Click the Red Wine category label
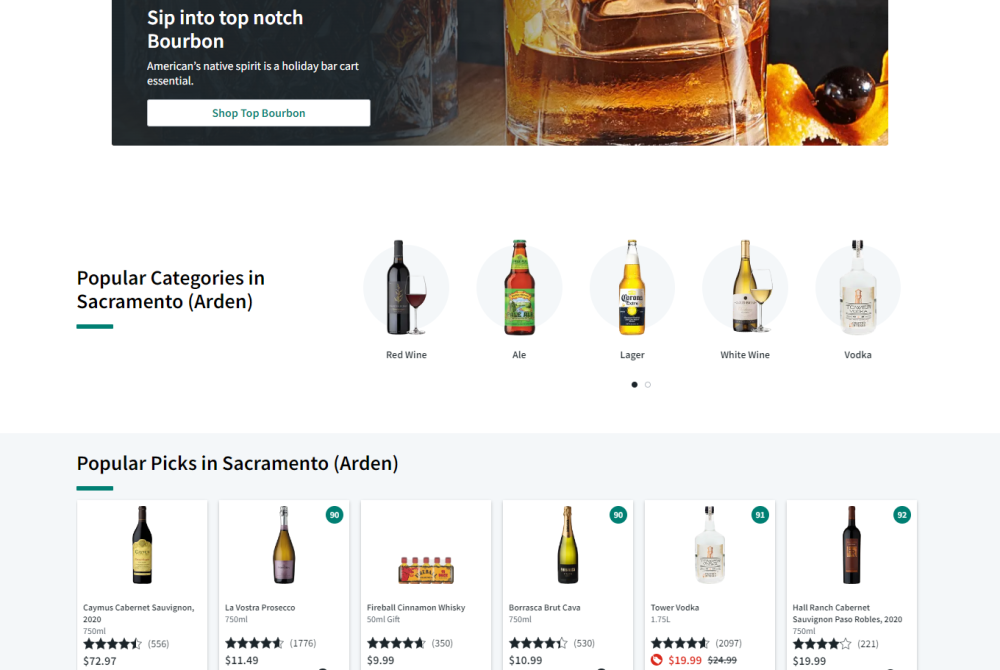 (406, 355)
